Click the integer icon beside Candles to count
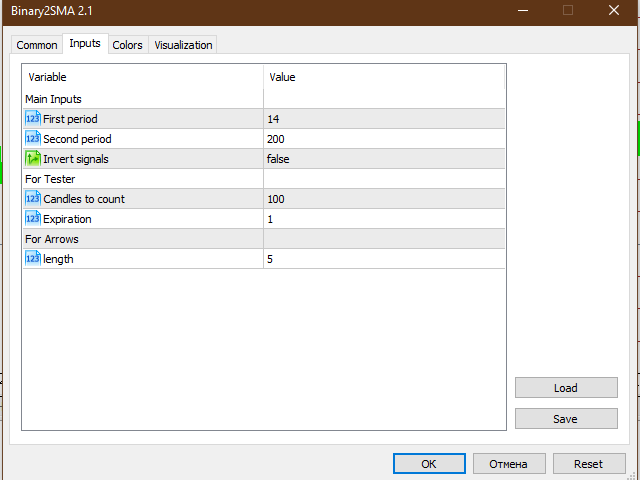The image size is (640, 480). [33, 199]
